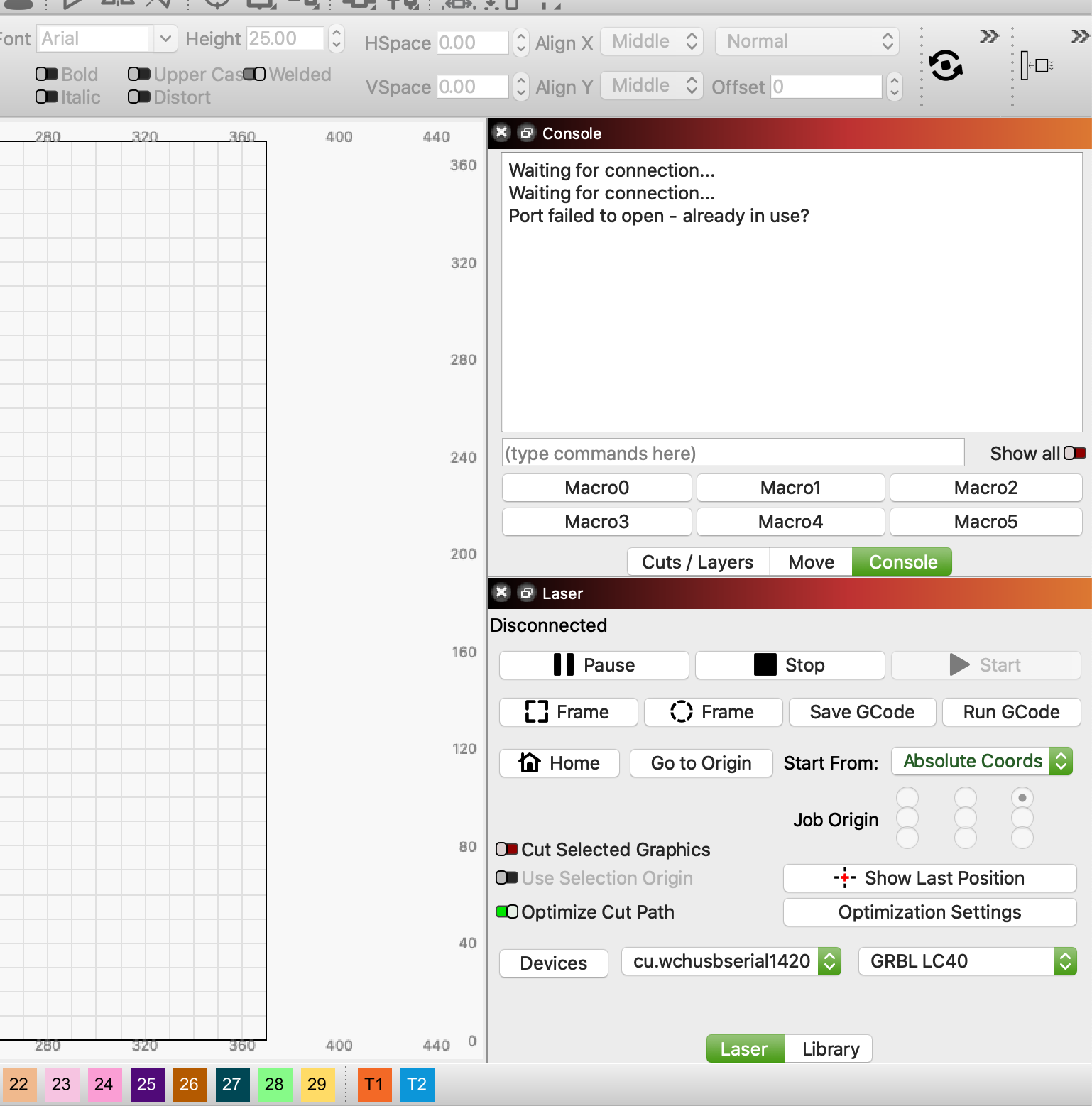Image resolution: width=1092 pixels, height=1106 pixels.
Task: Click Show Last Position crosshair button
Action: [x=929, y=878]
